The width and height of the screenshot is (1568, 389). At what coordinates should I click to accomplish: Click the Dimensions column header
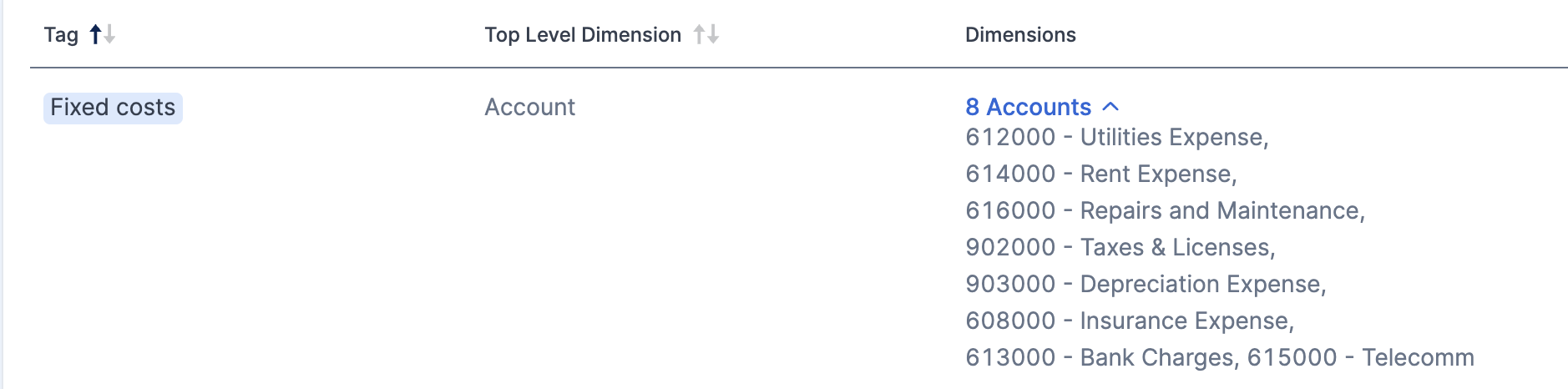point(1020,34)
